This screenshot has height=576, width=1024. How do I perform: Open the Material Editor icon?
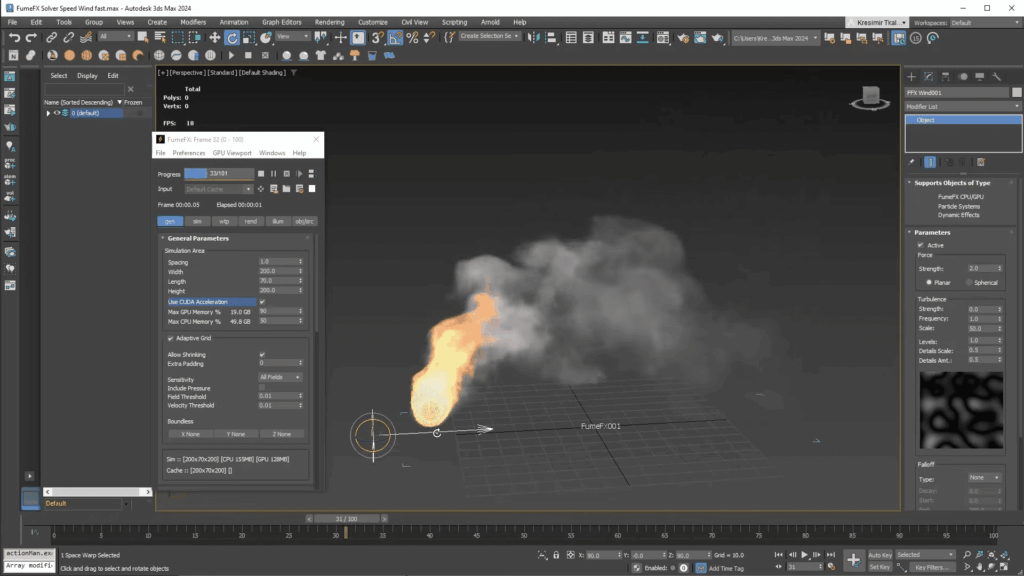pyautogui.click(x=663, y=38)
